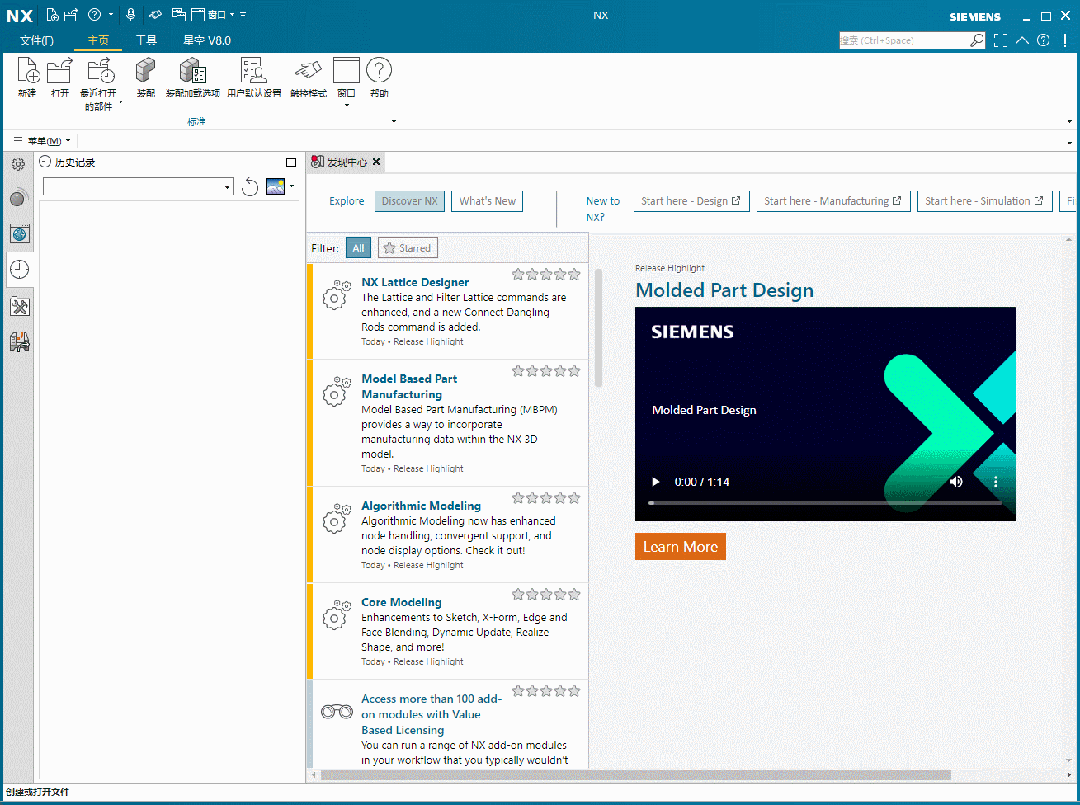Open recently opened parts icon
The width and height of the screenshot is (1080, 805).
coord(100,71)
